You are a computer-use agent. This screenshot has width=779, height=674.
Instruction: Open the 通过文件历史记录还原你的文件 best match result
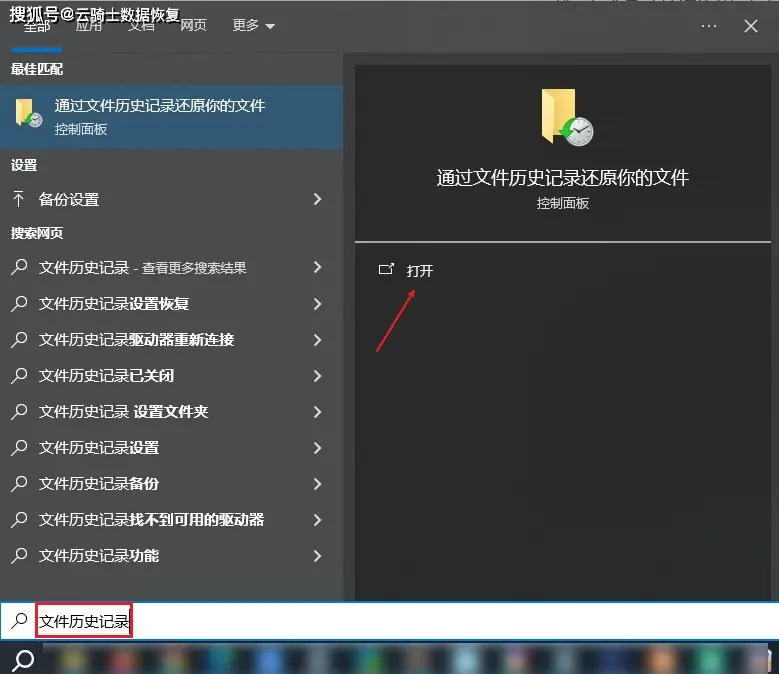point(171,117)
